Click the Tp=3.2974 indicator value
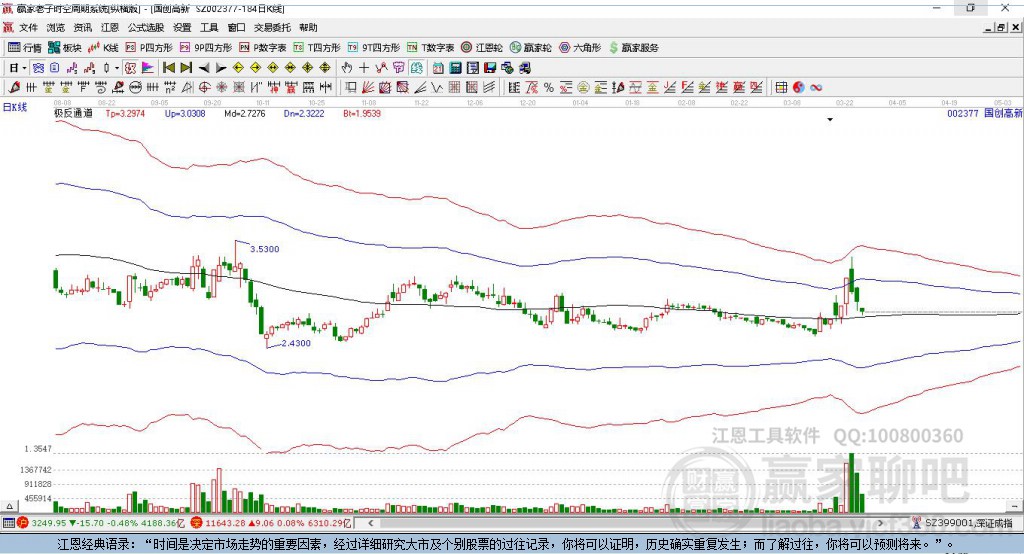Screen dimensions: 1024x554 (125, 113)
